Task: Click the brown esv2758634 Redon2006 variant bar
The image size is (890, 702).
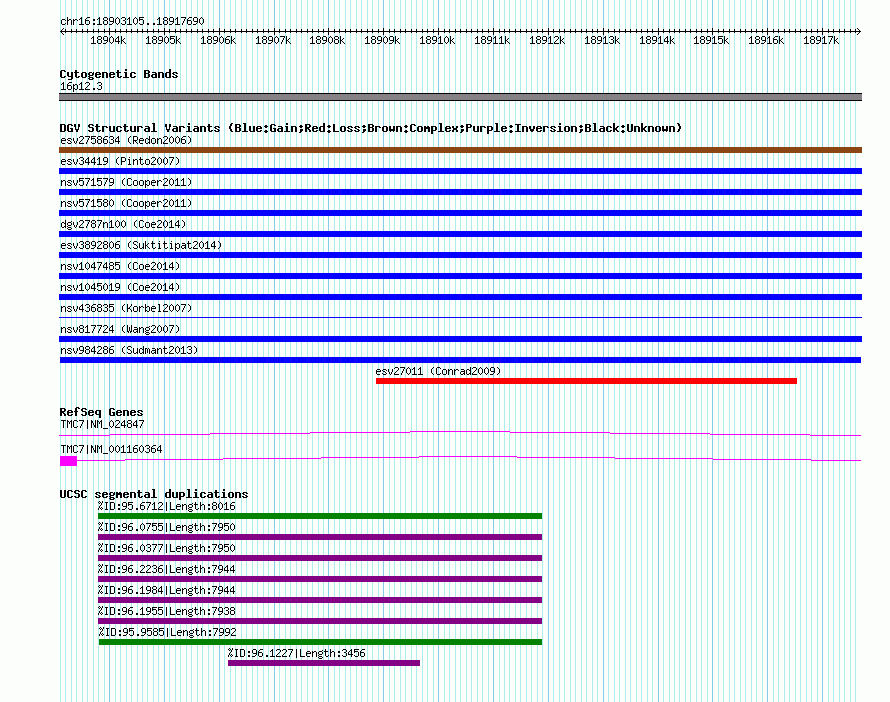Action: click(x=460, y=150)
